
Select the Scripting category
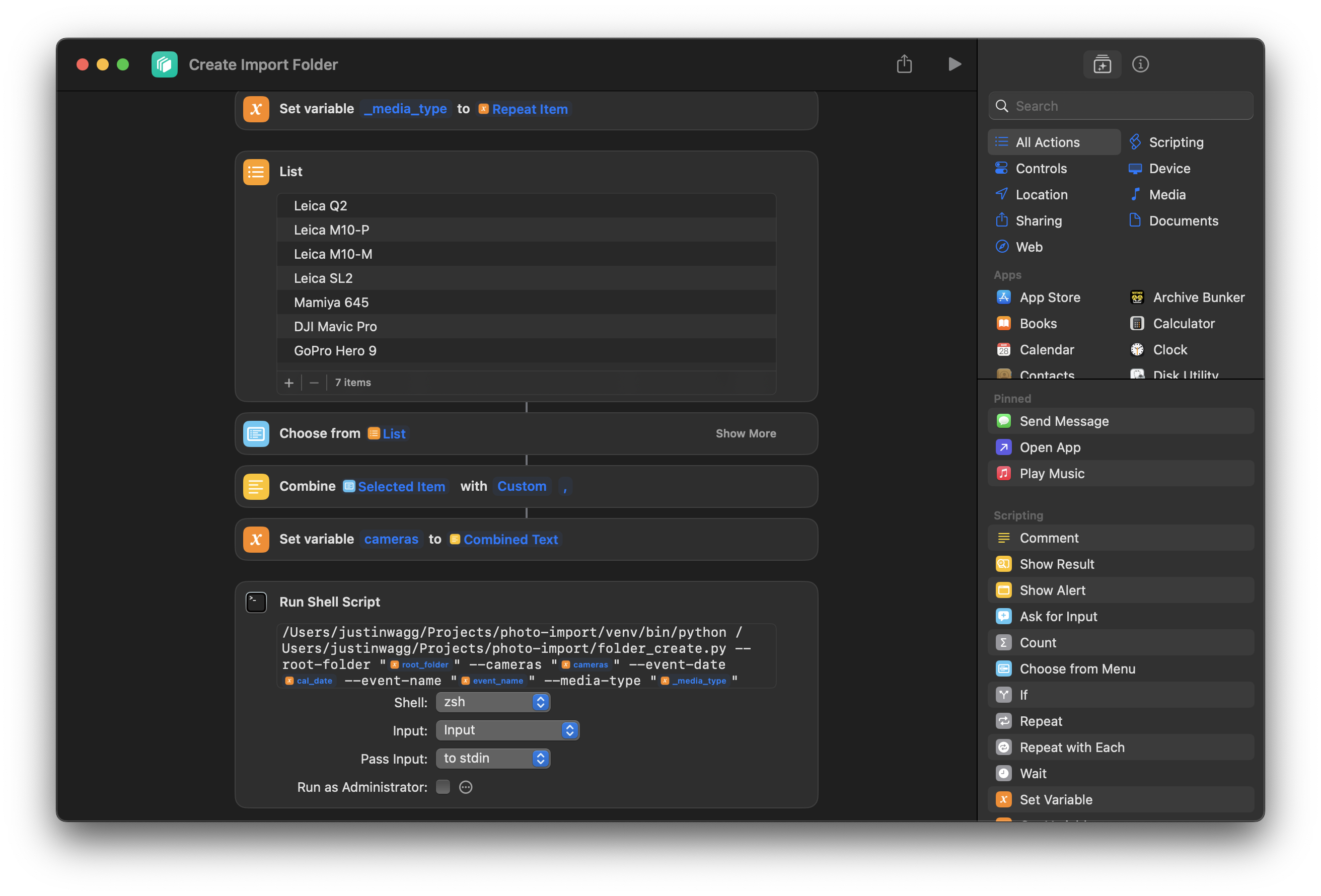pyautogui.click(x=1176, y=142)
